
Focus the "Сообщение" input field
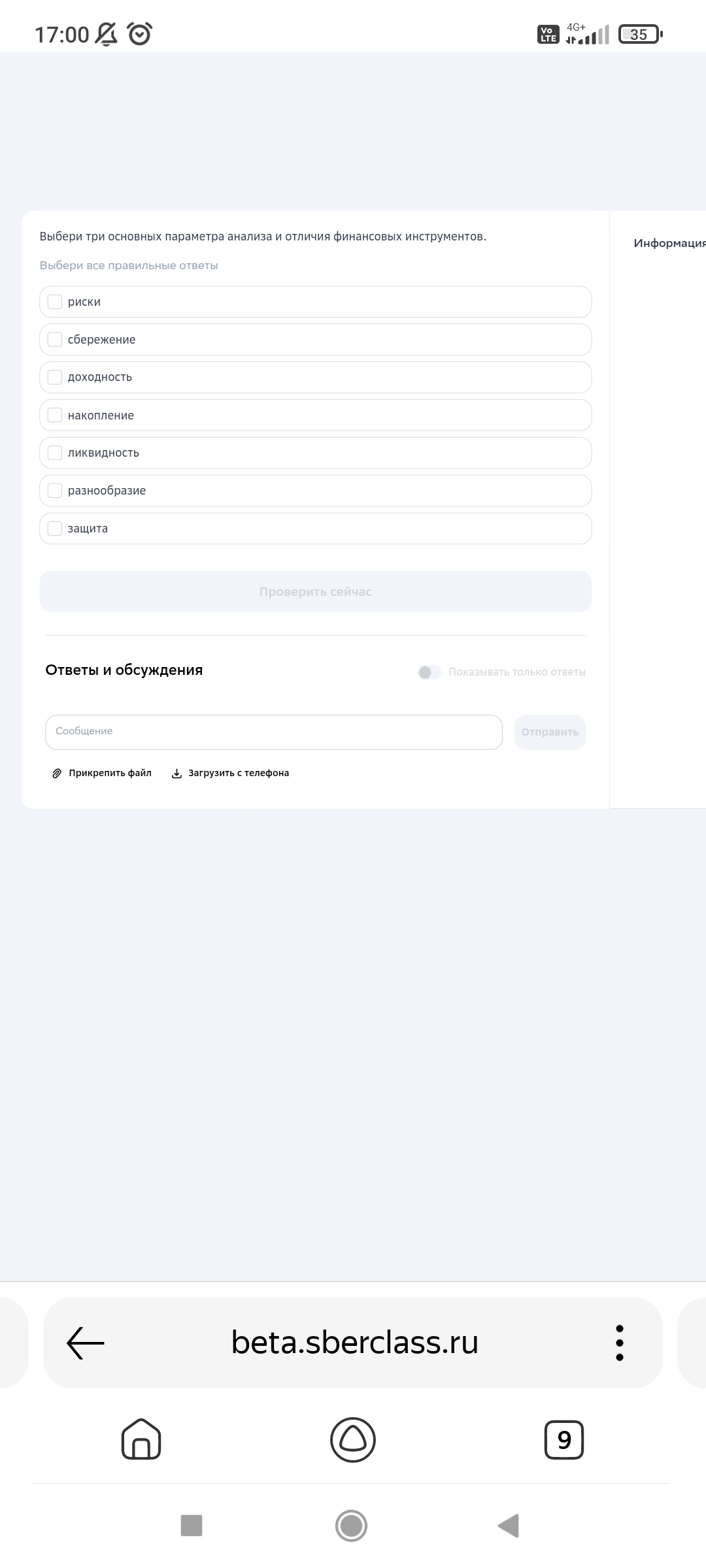[x=274, y=732]
